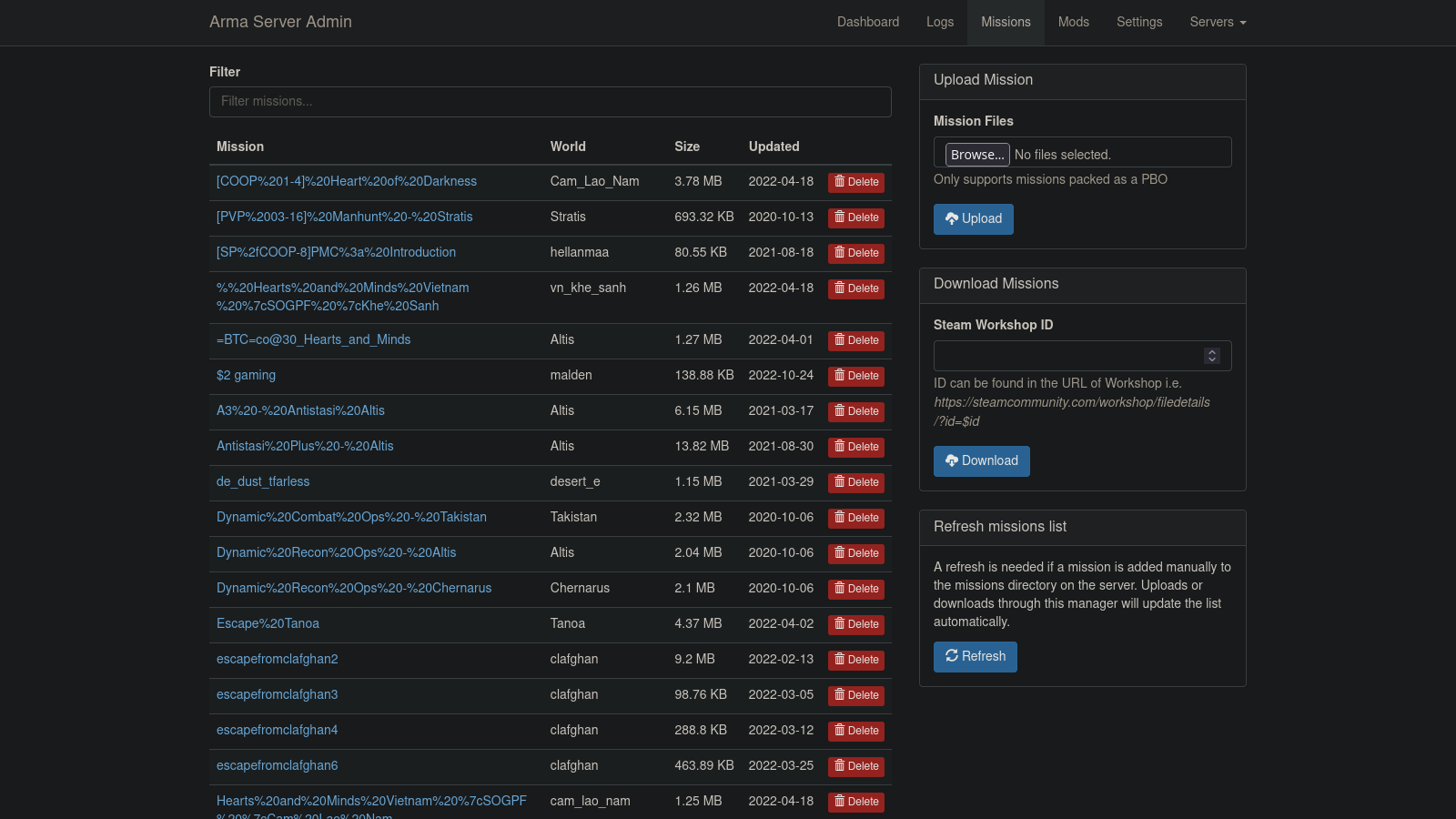Screen dimensions: 1456x819
Task: Open Escape Tanoa mission link
Action: pos(268,623)
